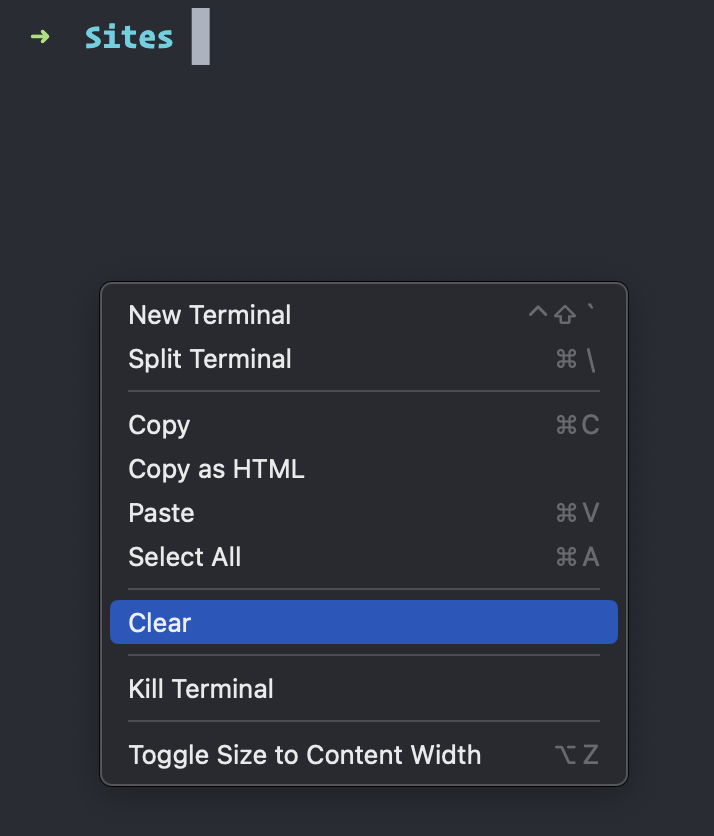Click Toggle Size to Content Width
Viewport: 714px width, 836px height.
[303, 755]
